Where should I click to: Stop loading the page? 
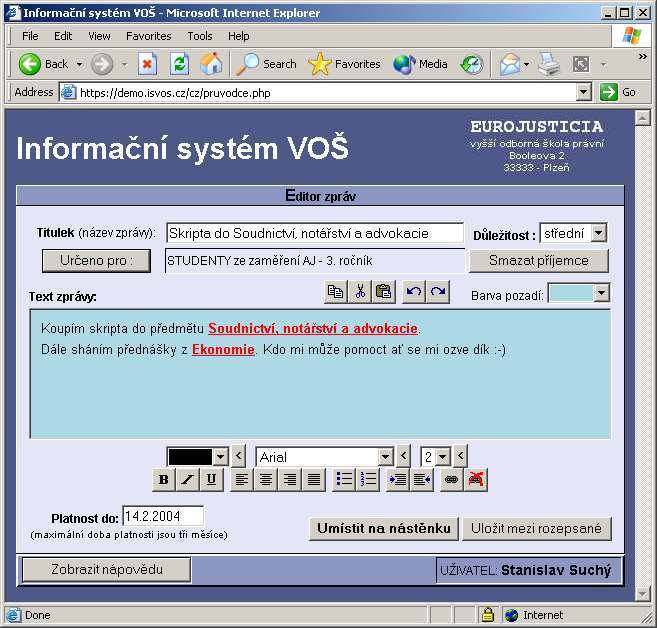[147, 65]
